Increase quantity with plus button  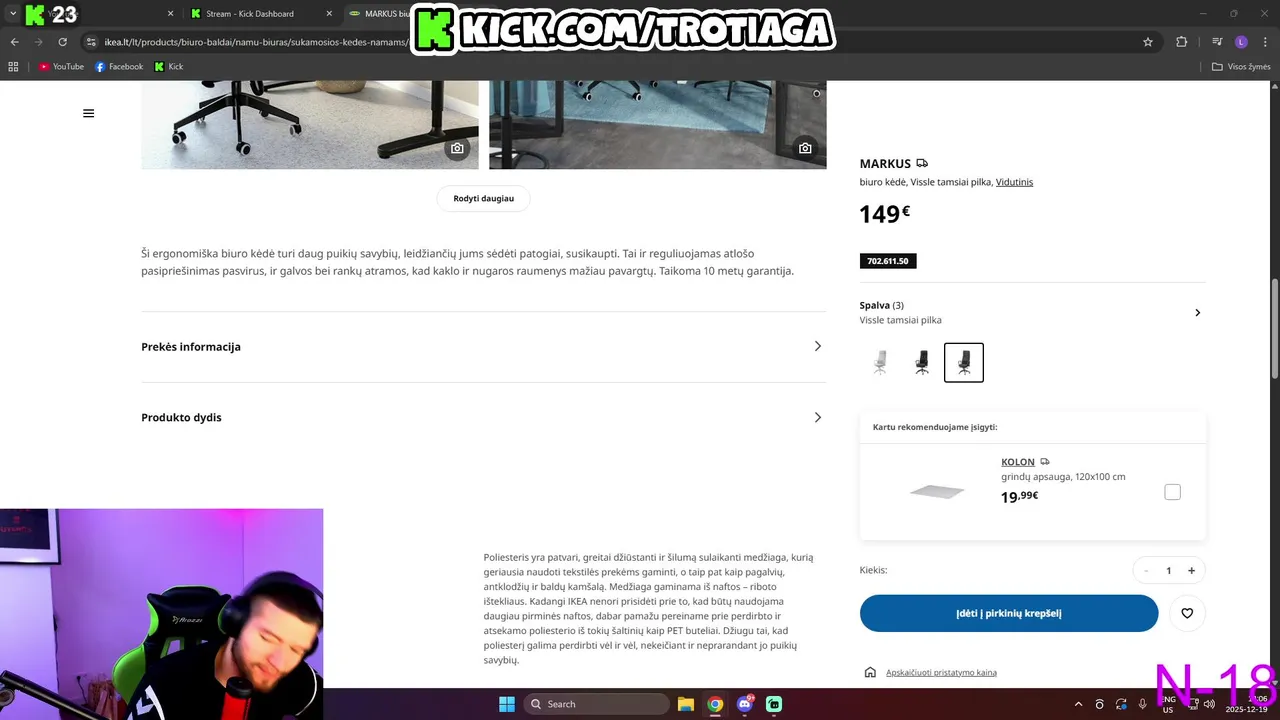[1191, 571]
